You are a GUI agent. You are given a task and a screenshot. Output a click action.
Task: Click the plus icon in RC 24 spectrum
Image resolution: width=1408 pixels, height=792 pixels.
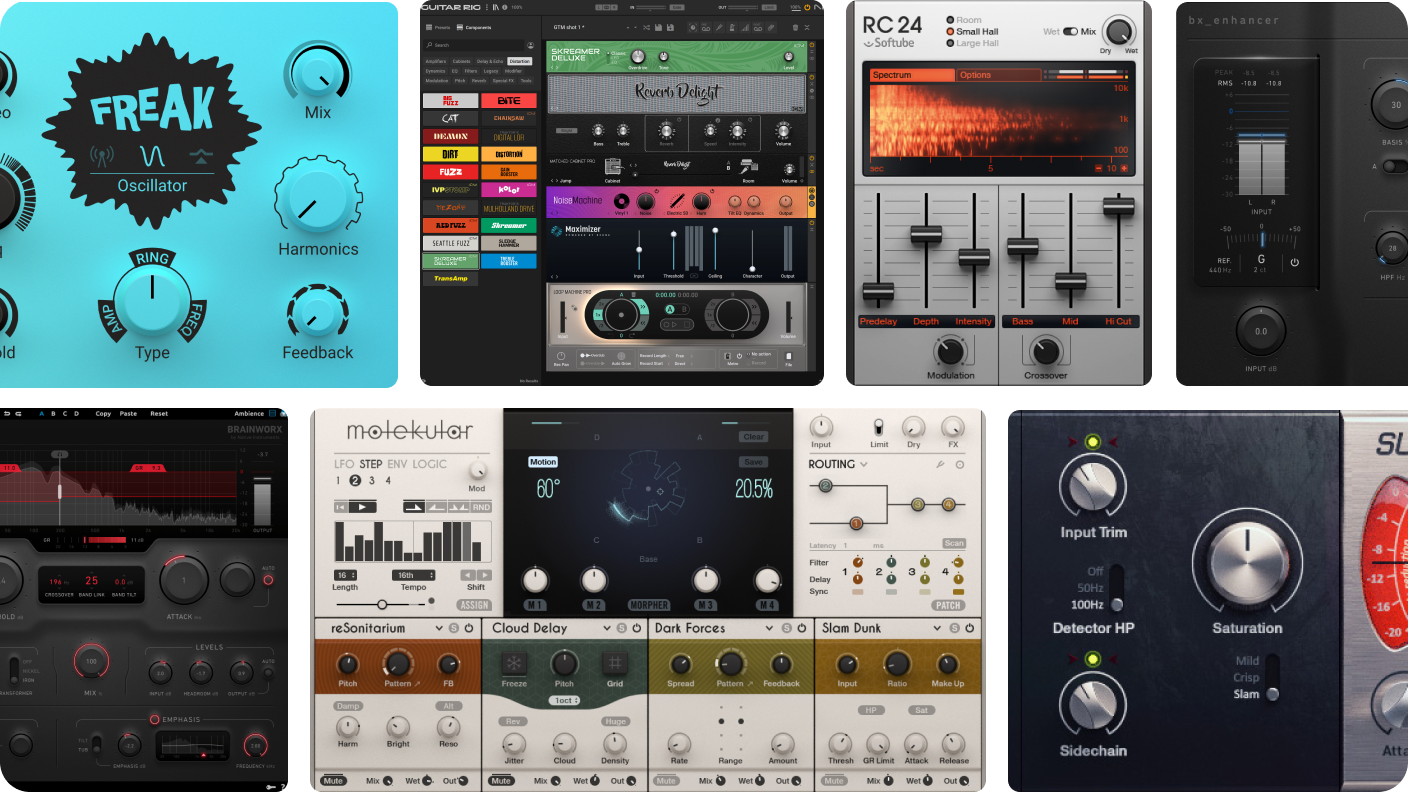point(1123,168)
